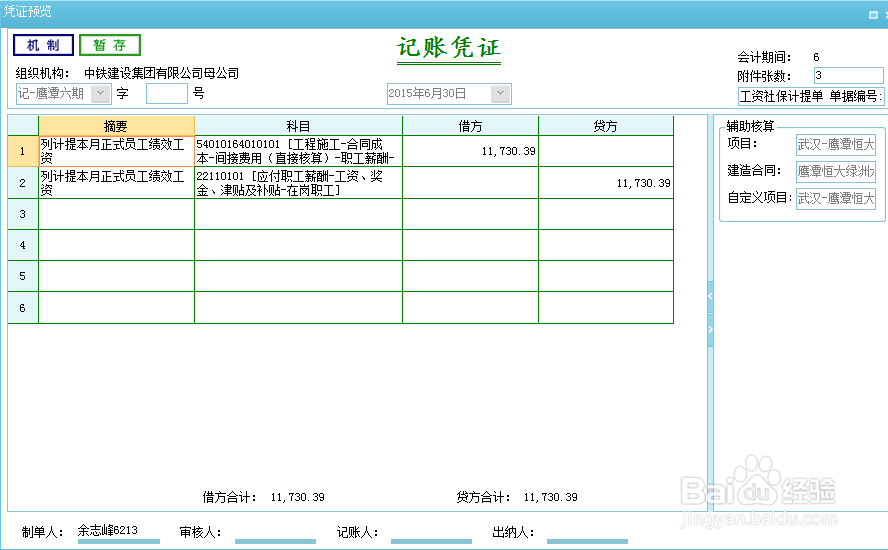Click the 建造合同 field 鹰潭恒大绿洲

click(x=836, y=171)
